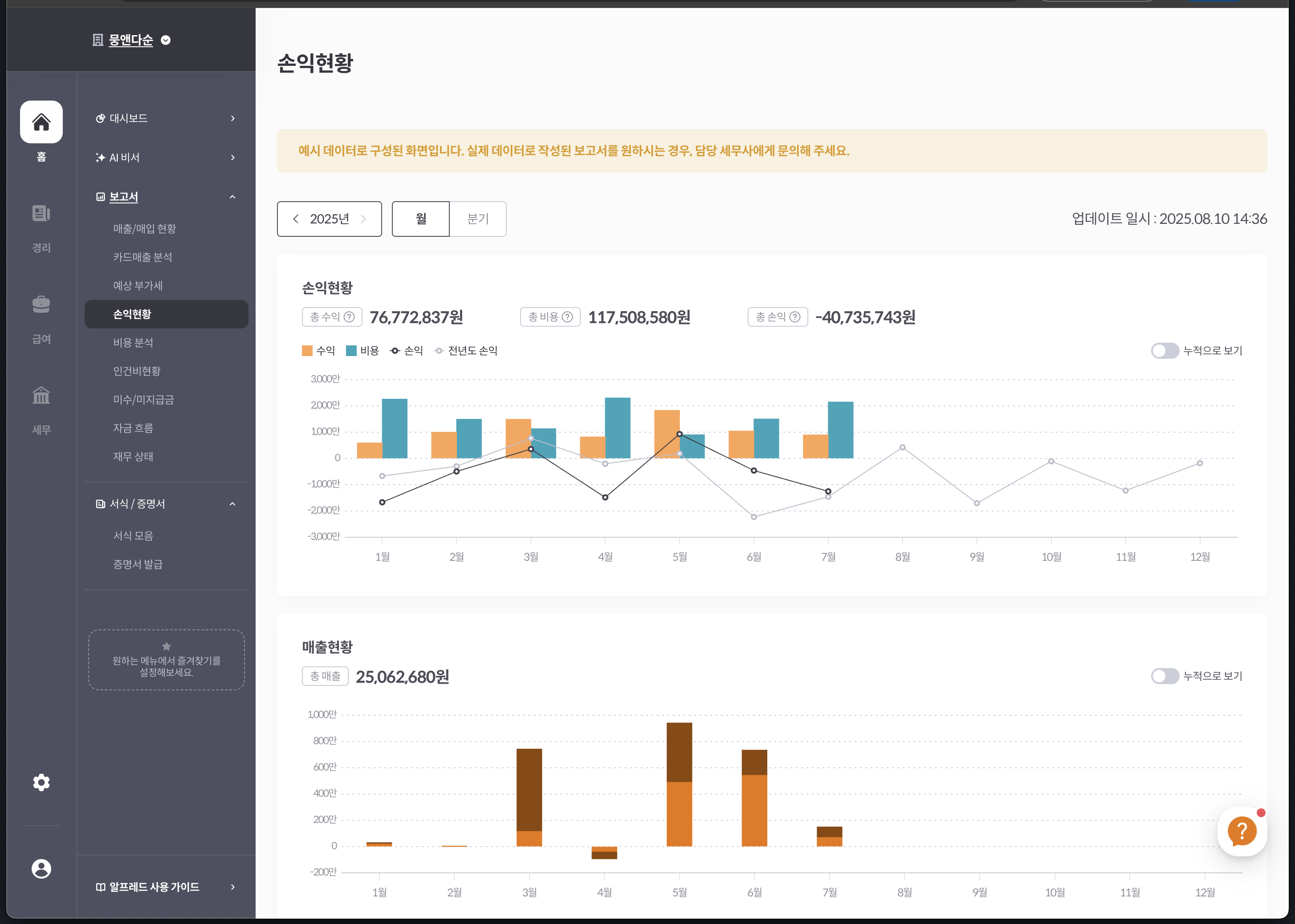Select 손익현황 menu item

pos(166,314)
